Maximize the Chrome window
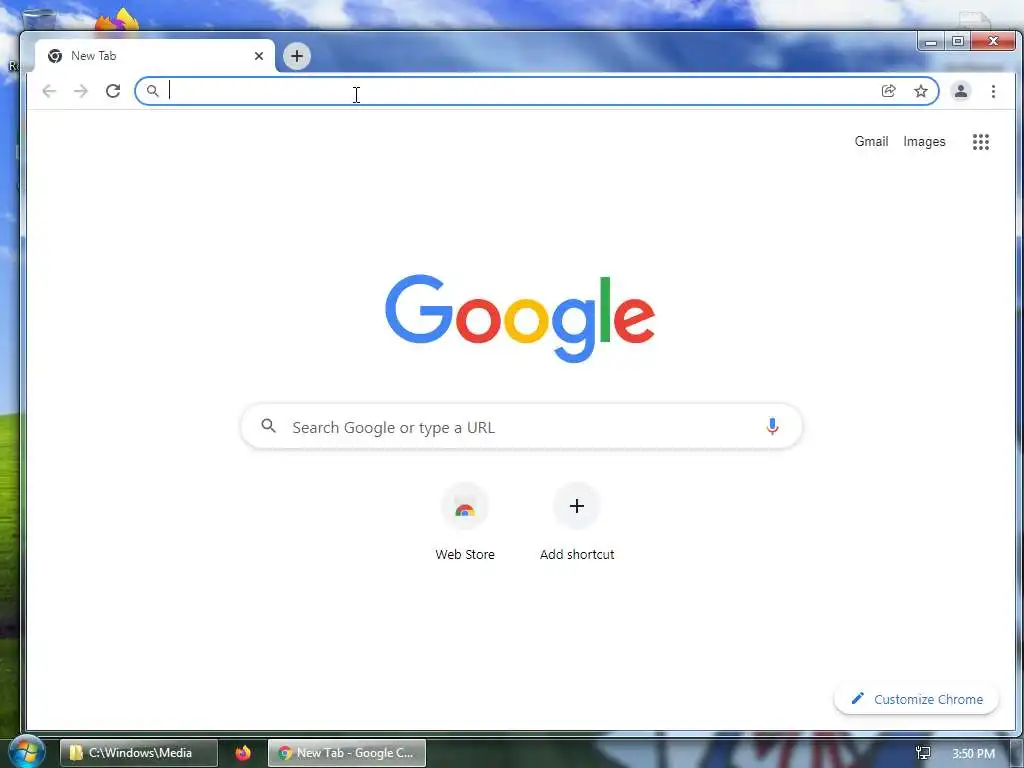The image size is (1024, 768). click(x=957, y=42)
